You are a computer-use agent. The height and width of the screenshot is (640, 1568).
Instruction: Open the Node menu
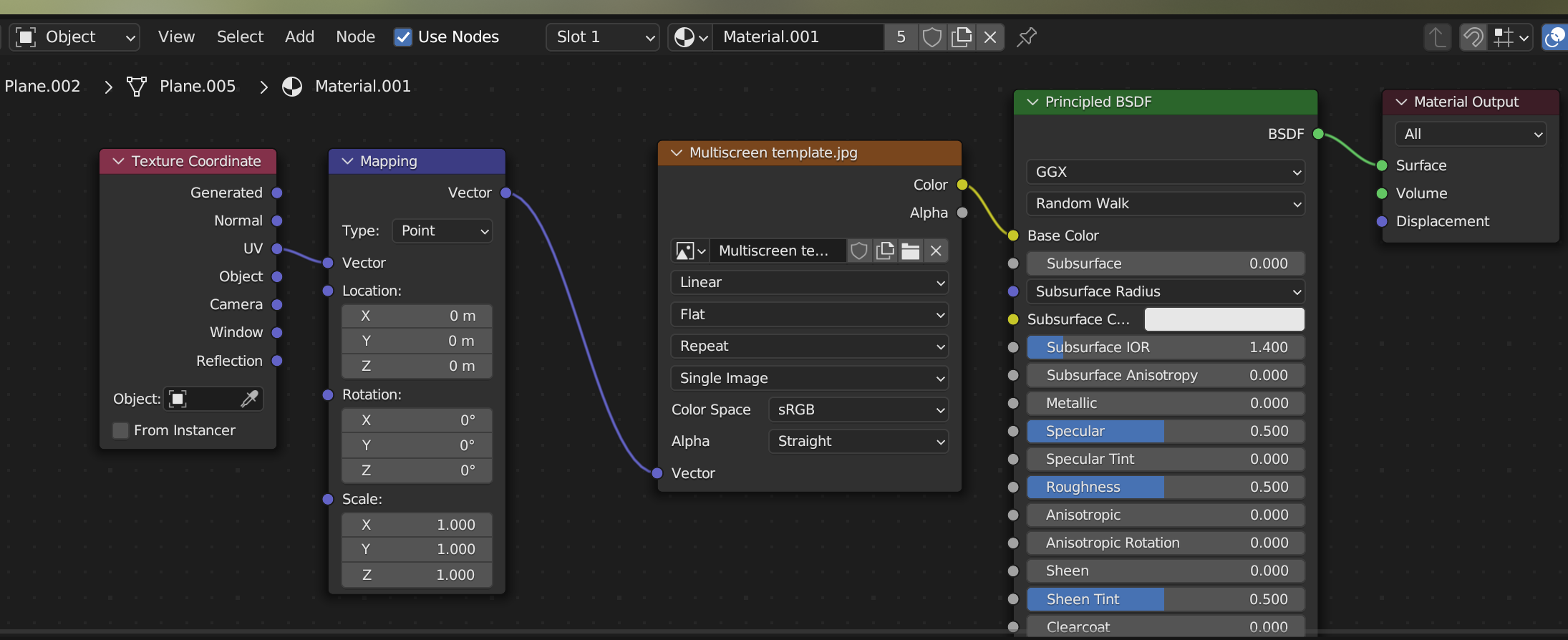[355, 37]
